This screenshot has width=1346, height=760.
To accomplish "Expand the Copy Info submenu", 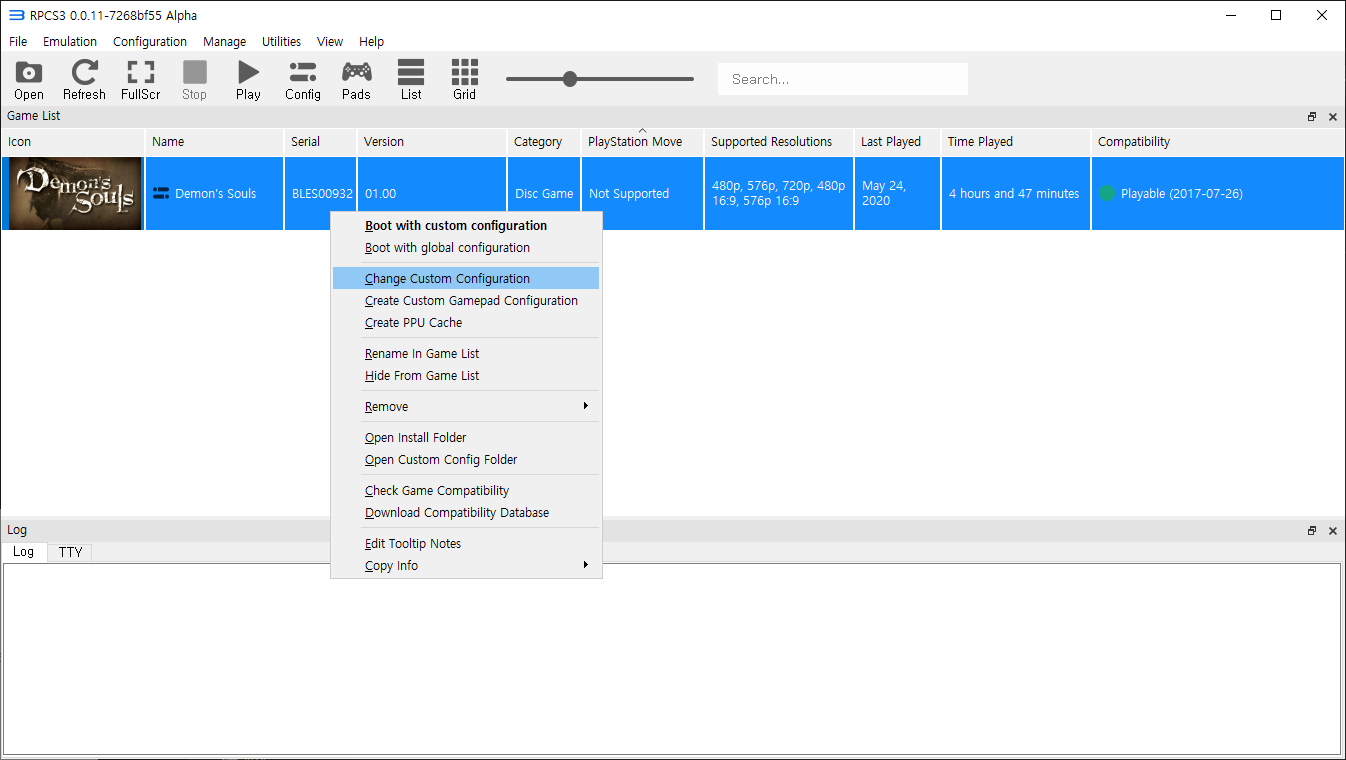I will coord(466,566).
